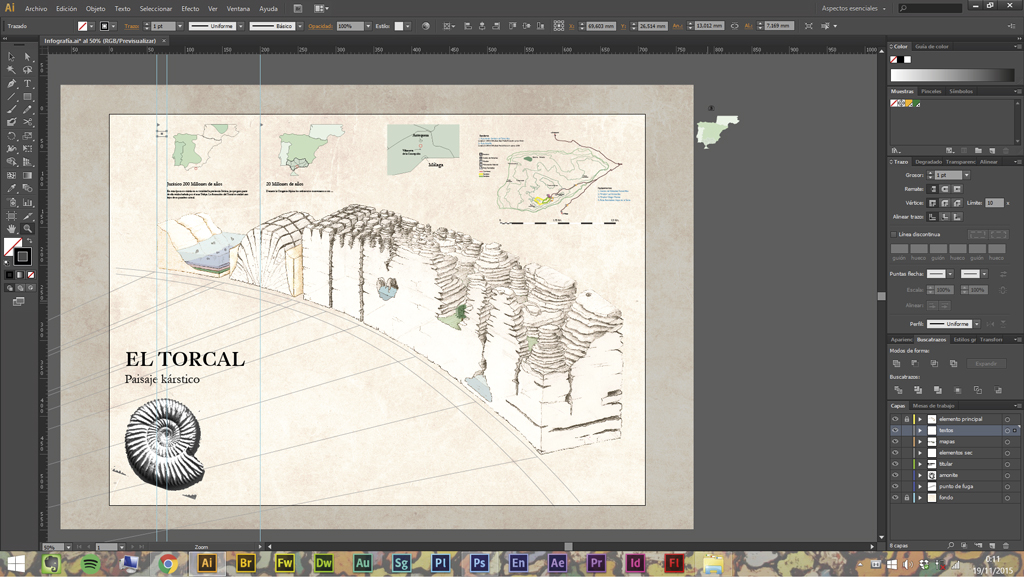1024x577 pixels.
Task: Expand the 'elemento principal' layer
Action: tap(920, 419)
